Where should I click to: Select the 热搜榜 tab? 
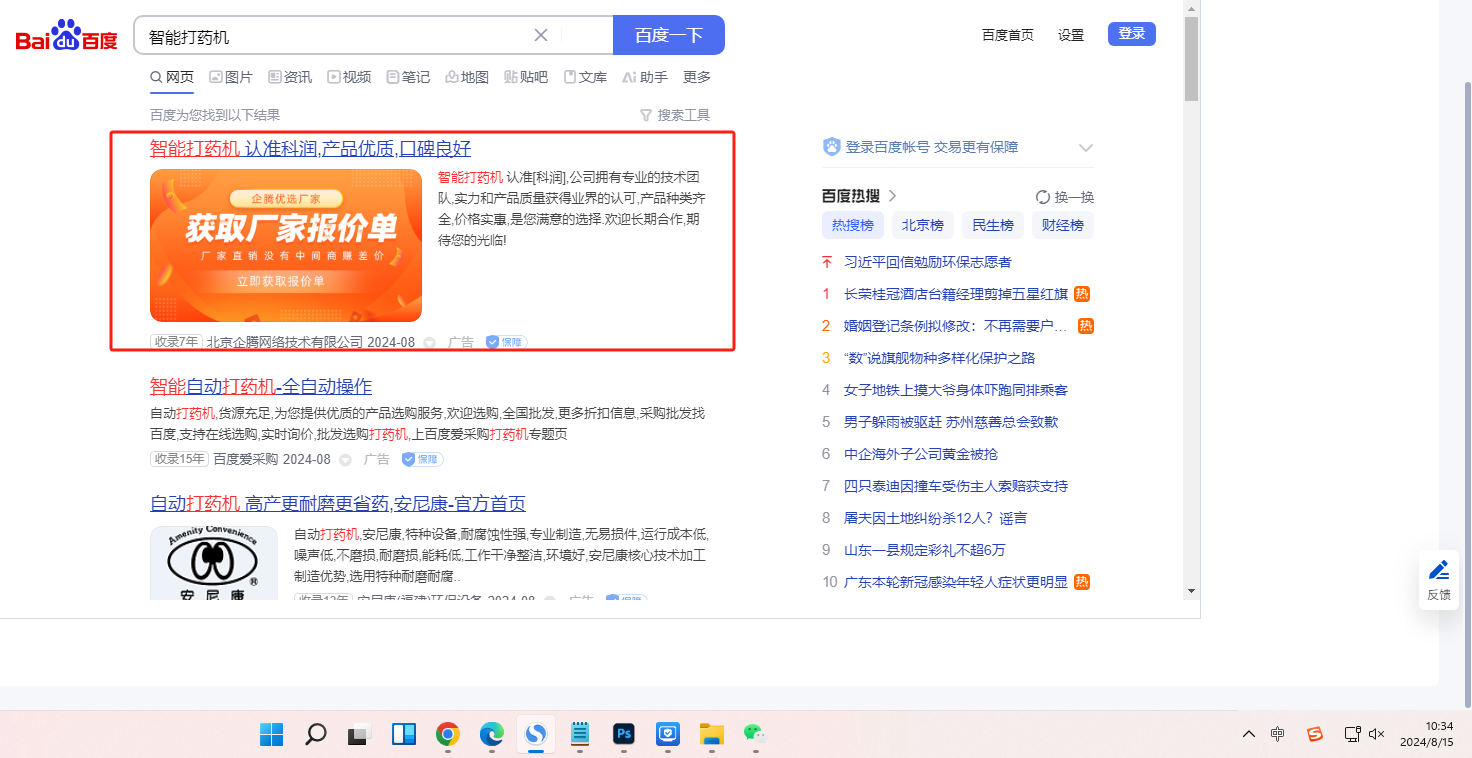coord(853,225)
